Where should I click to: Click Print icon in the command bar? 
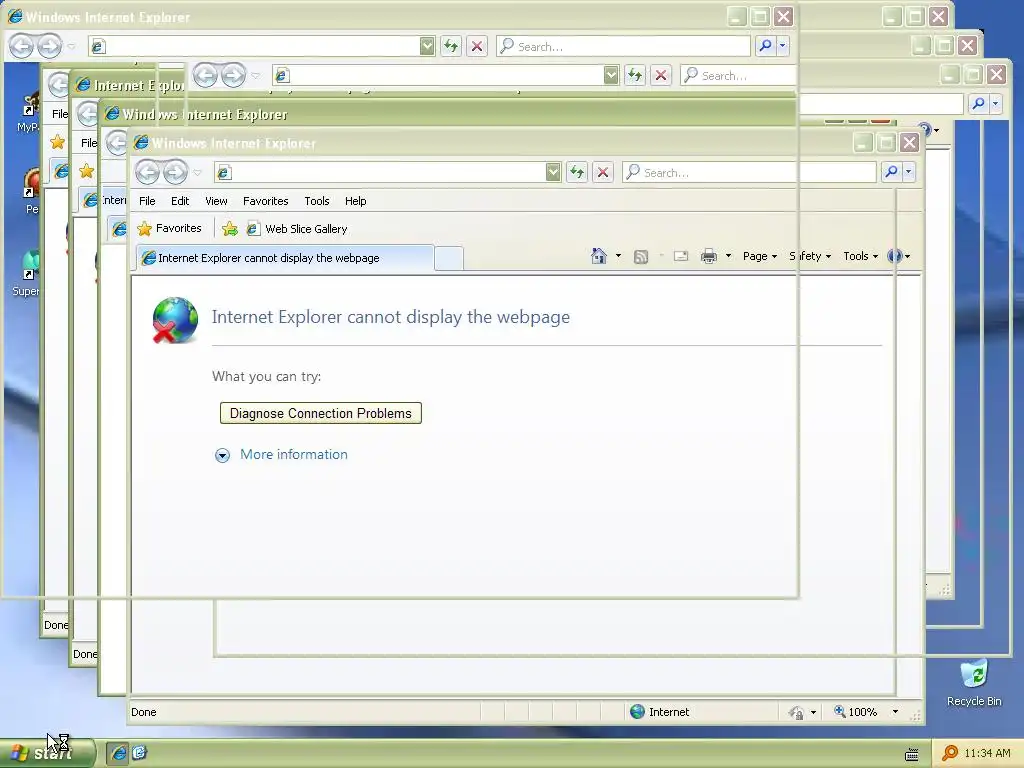point(709,256)
